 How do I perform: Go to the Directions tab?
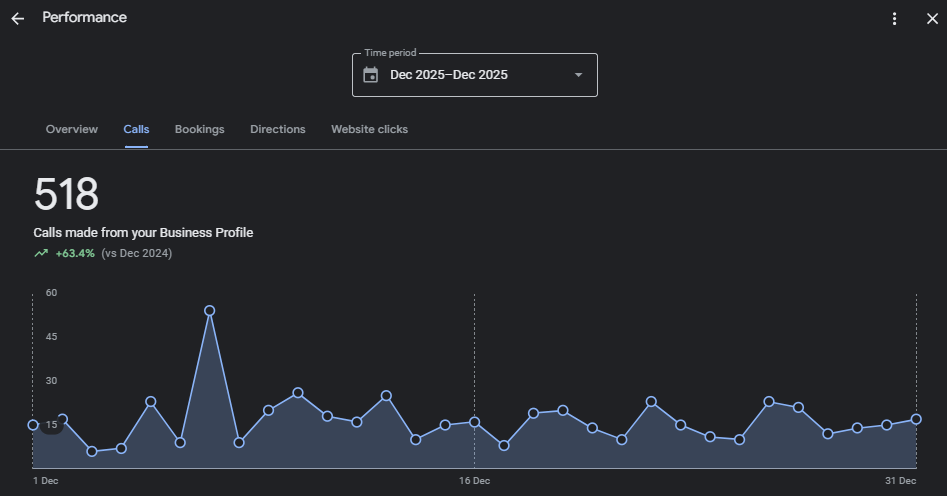pyautogui.click(x=278, y=129)
